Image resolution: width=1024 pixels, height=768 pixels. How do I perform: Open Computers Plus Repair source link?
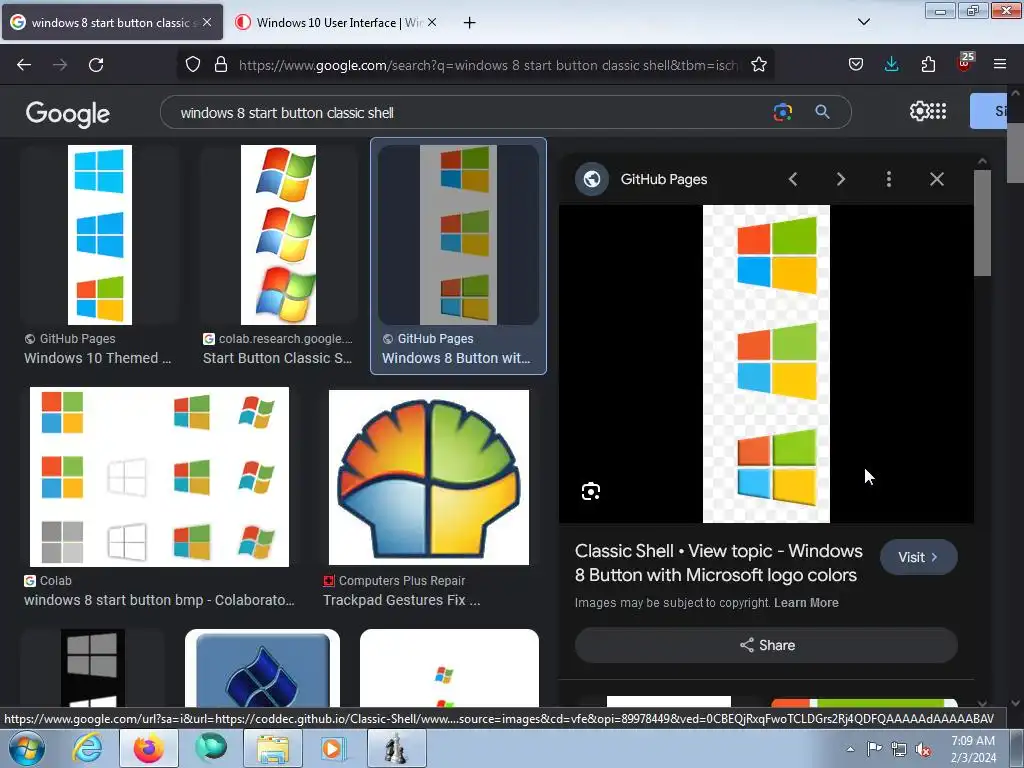point(394,581)
